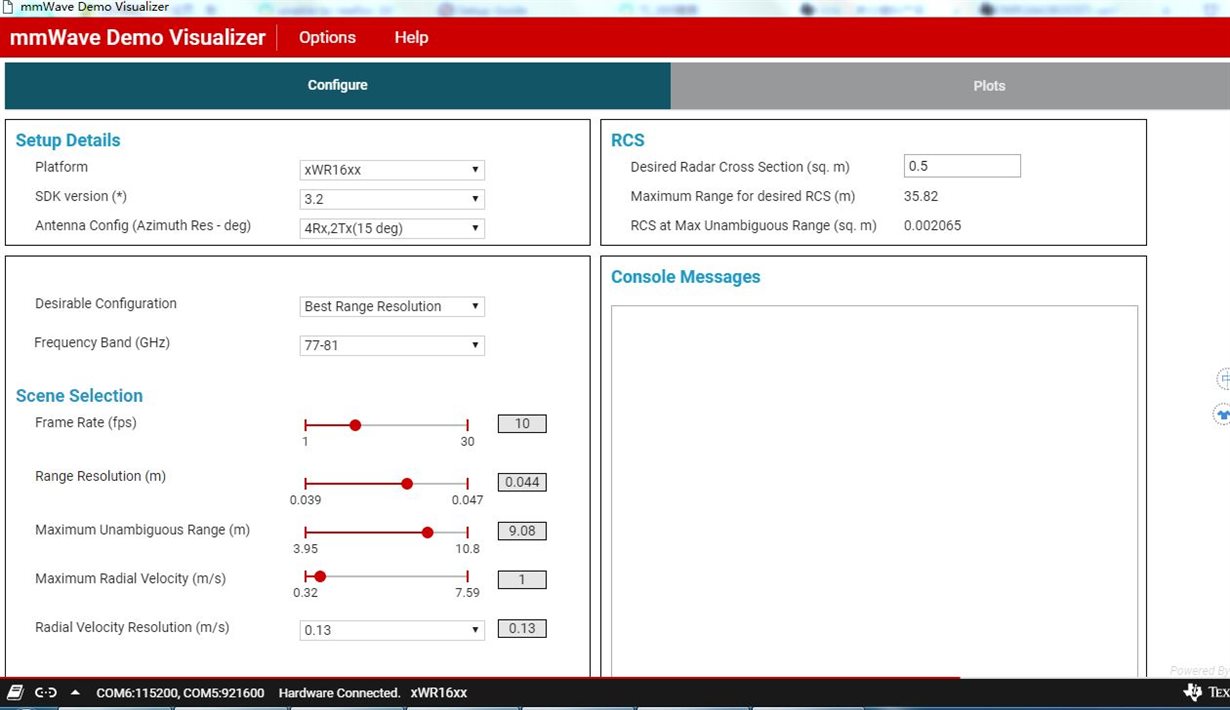This screenshot has width=1230, height=710.
Task: Open the Help menu
Action: [411, 38]
